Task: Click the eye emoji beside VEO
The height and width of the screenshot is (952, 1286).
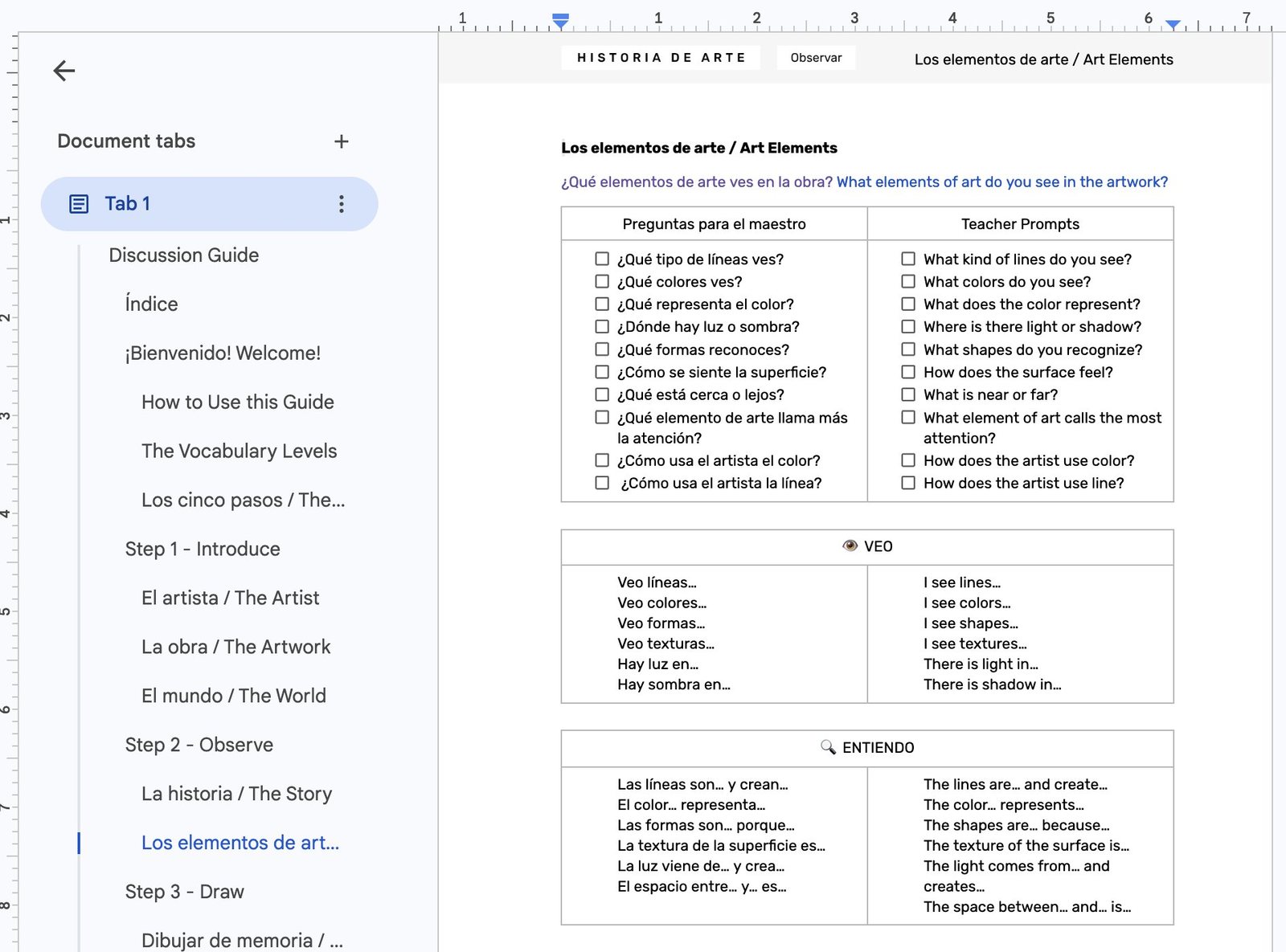Action: pos(850,546)
